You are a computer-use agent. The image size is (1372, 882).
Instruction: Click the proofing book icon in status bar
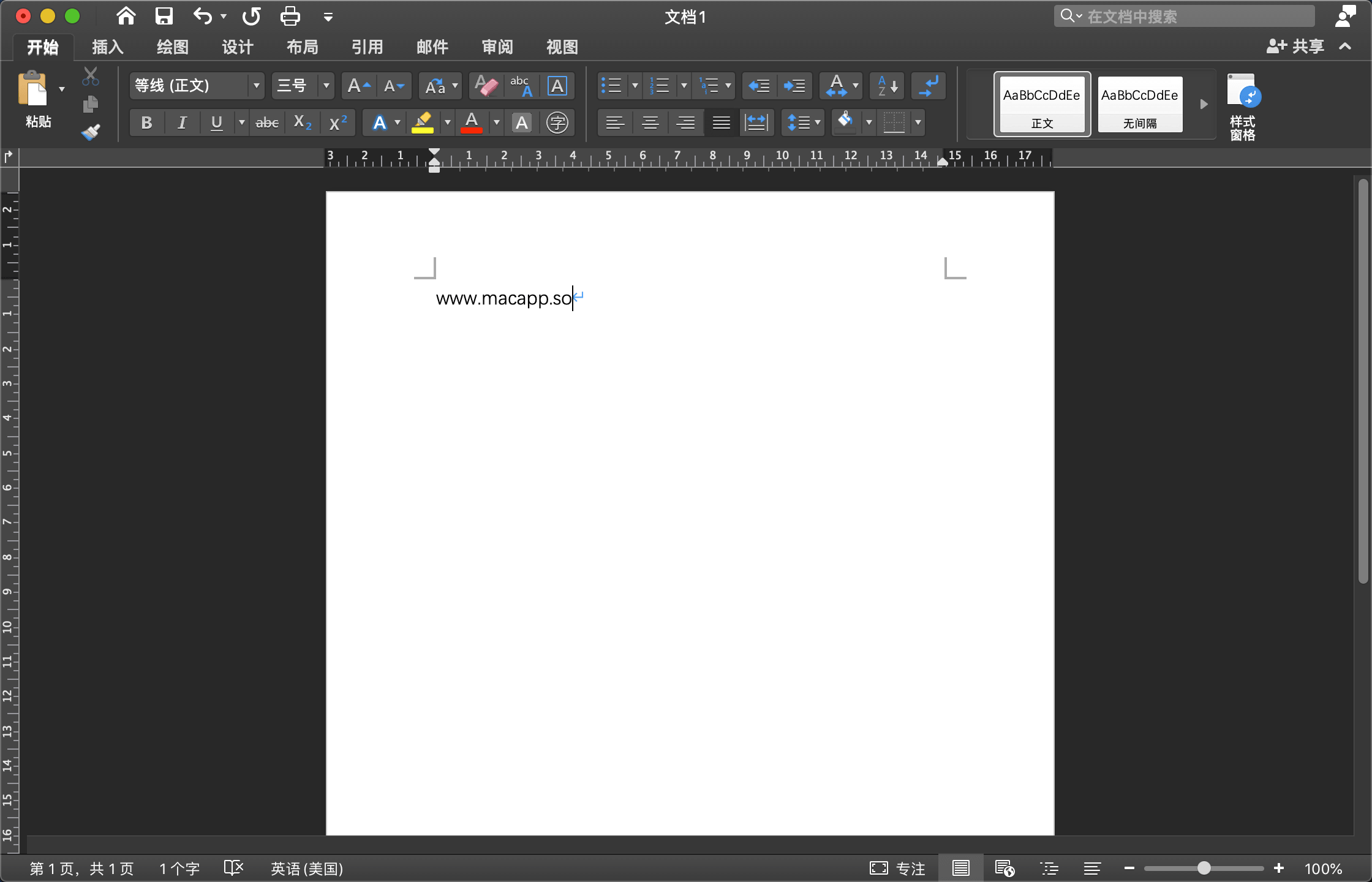(233, 868)
